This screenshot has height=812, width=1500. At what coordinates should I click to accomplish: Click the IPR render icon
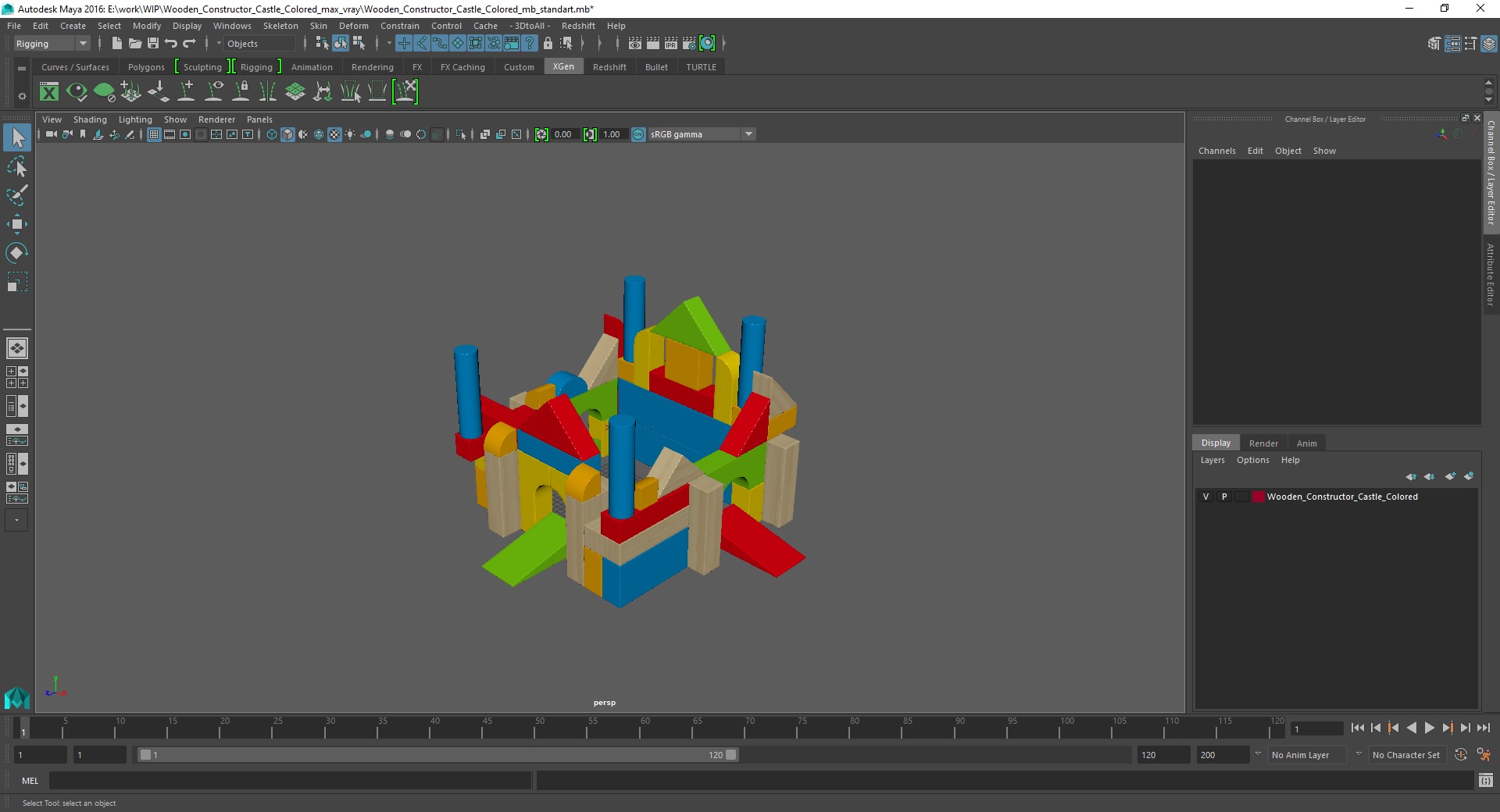671,44
